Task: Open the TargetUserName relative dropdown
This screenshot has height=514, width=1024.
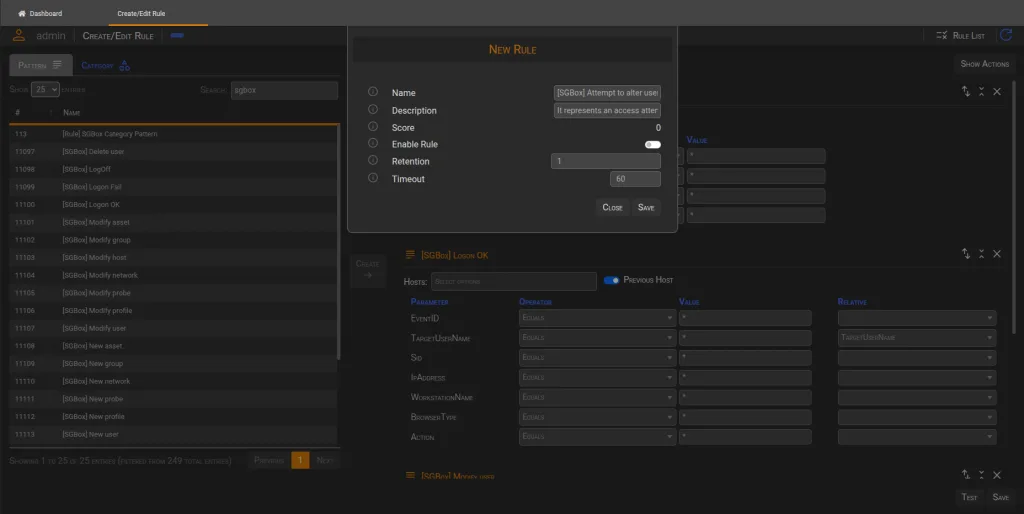Action: [917, 338]
